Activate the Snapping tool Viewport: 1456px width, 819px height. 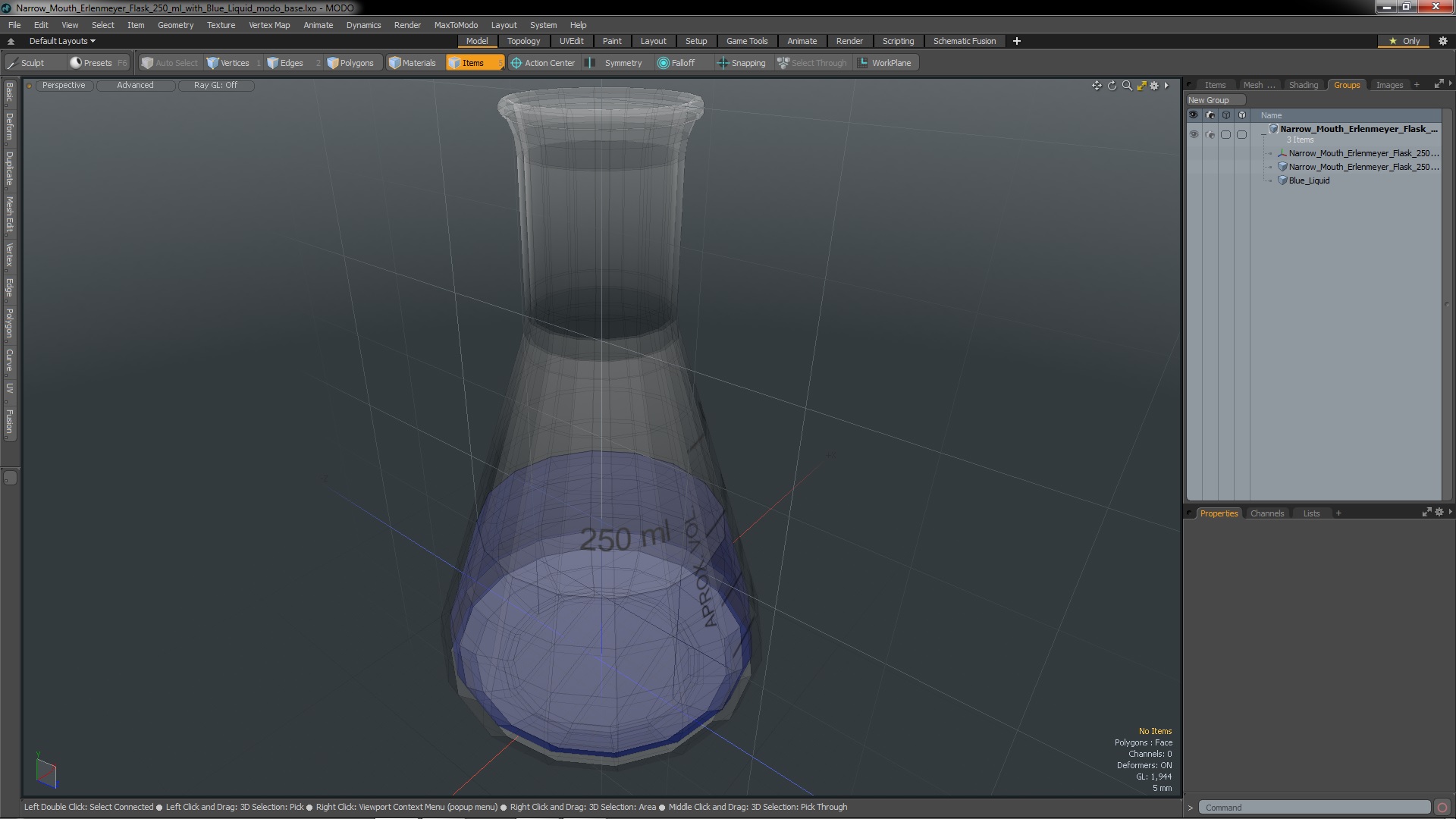coord(742,63)
